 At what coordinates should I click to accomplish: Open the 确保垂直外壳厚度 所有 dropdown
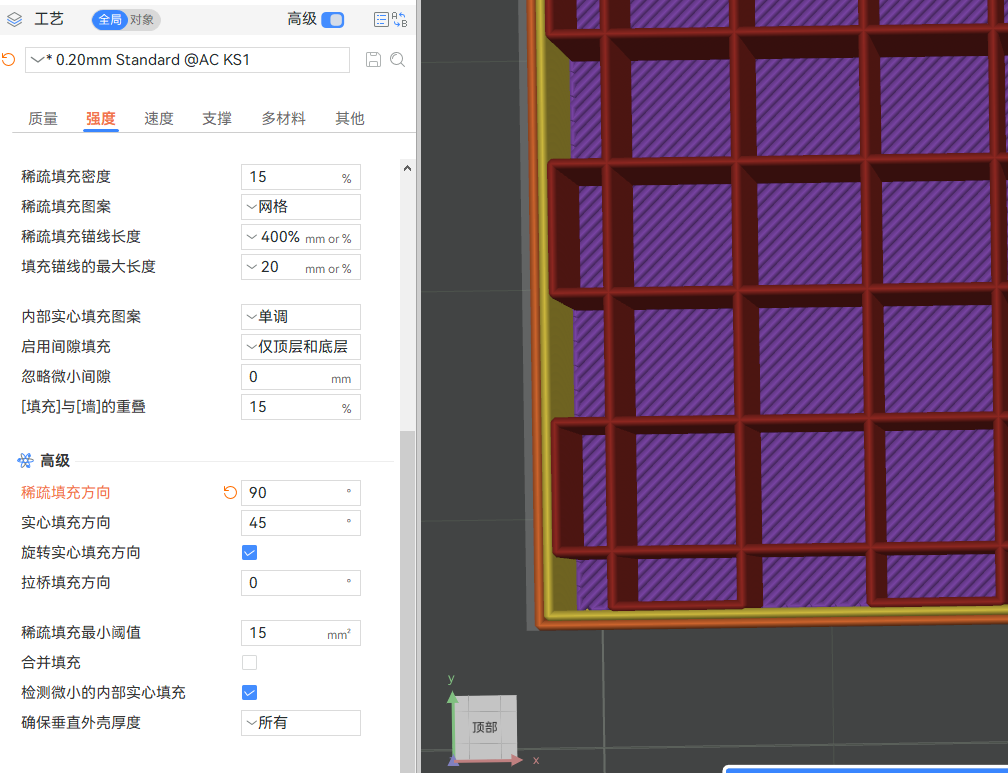pyautogui.click(x=301, y=723)
